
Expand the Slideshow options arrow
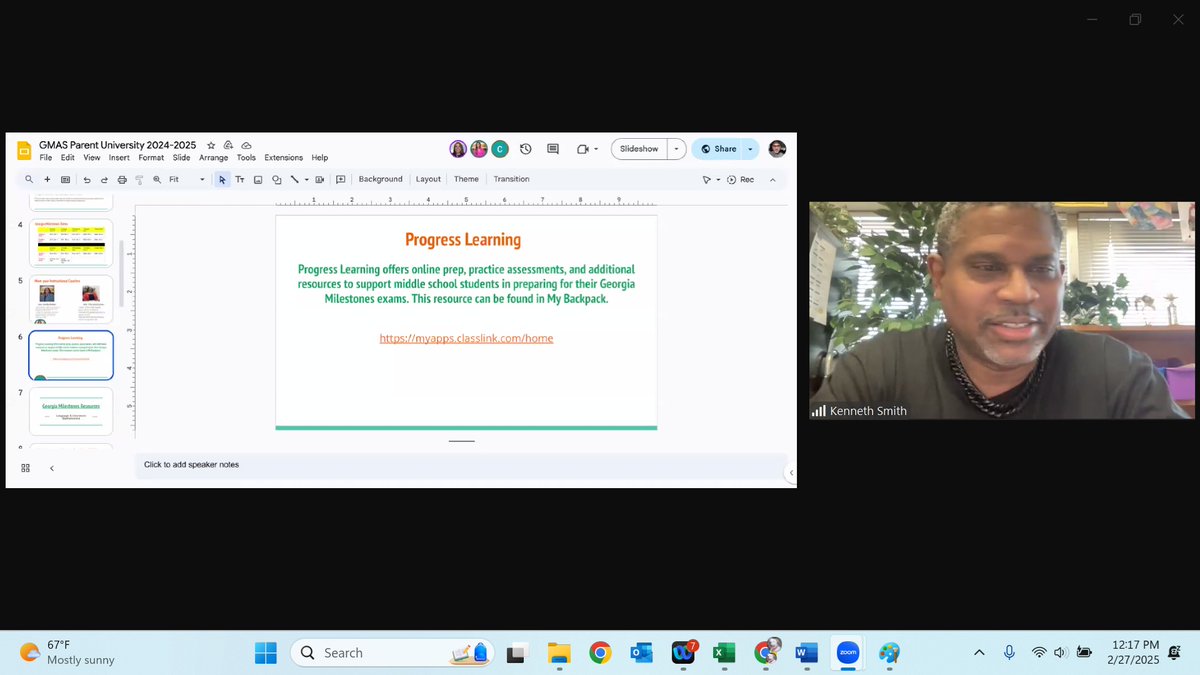point(676,148)
